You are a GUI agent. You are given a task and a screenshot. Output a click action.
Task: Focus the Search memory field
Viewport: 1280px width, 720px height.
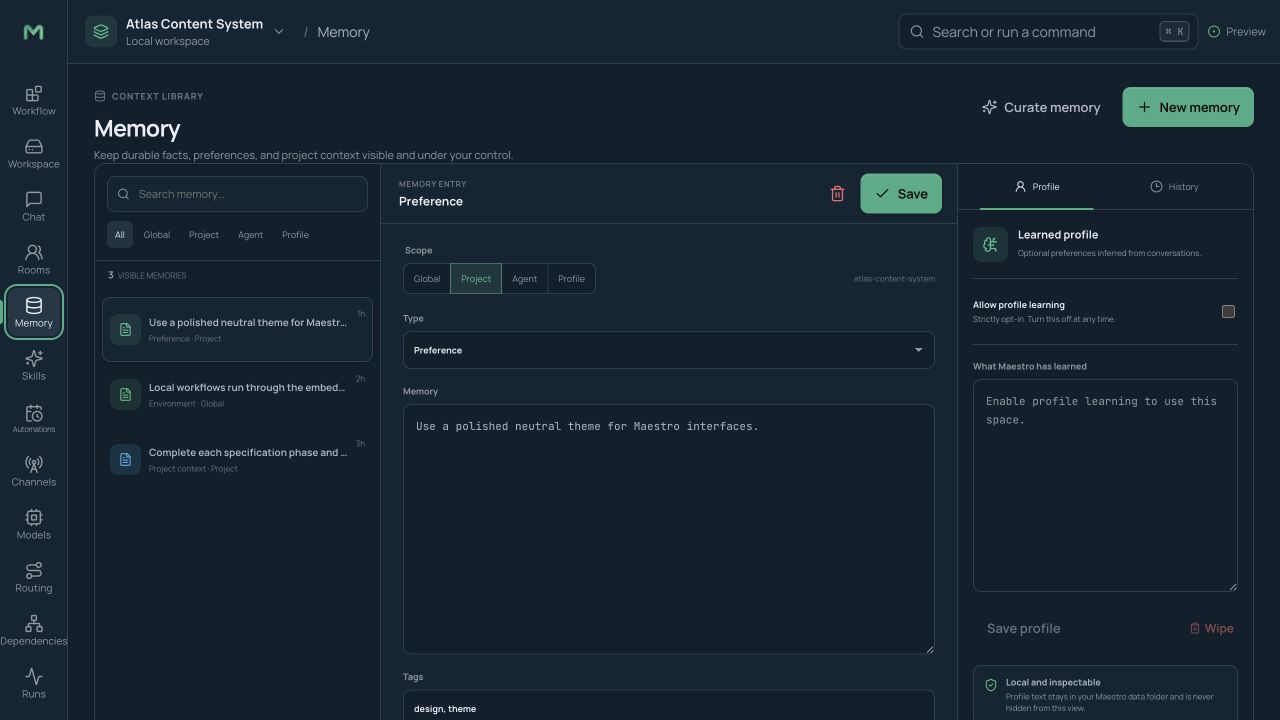click(x=237, y=194)
